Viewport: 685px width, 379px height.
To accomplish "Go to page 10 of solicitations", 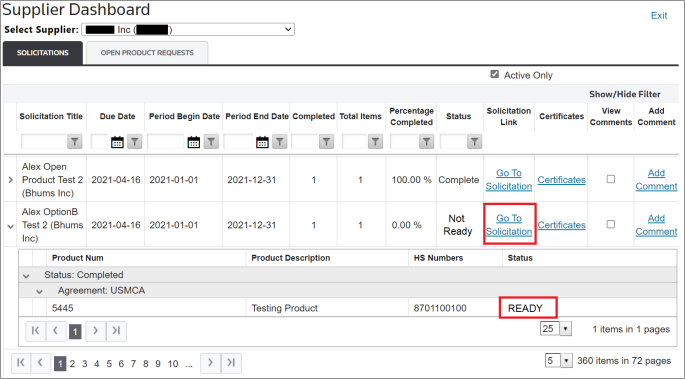I will pyautogui.click(x=173, y=363).
